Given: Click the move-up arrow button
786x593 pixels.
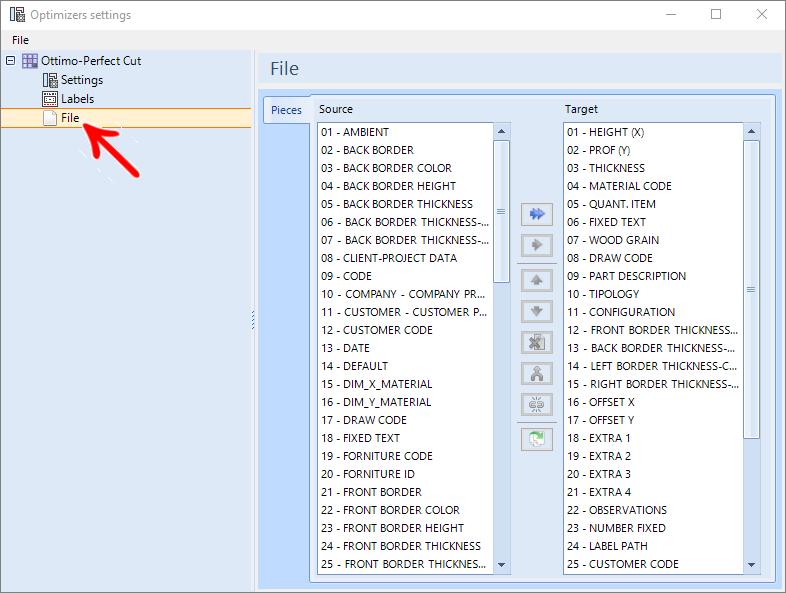Looking at the screenshot, I should coord(537,280).
